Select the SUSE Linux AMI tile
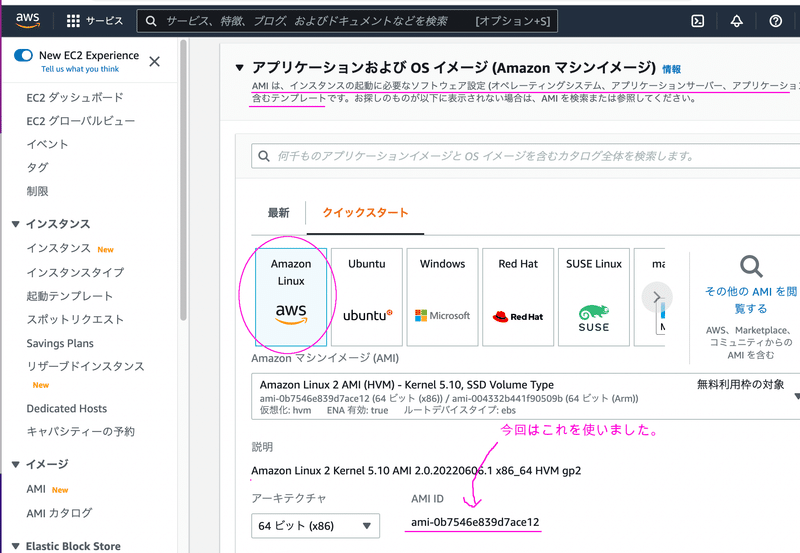The height and width of the screenshot is (553, 800). click(x=594, y=297)
